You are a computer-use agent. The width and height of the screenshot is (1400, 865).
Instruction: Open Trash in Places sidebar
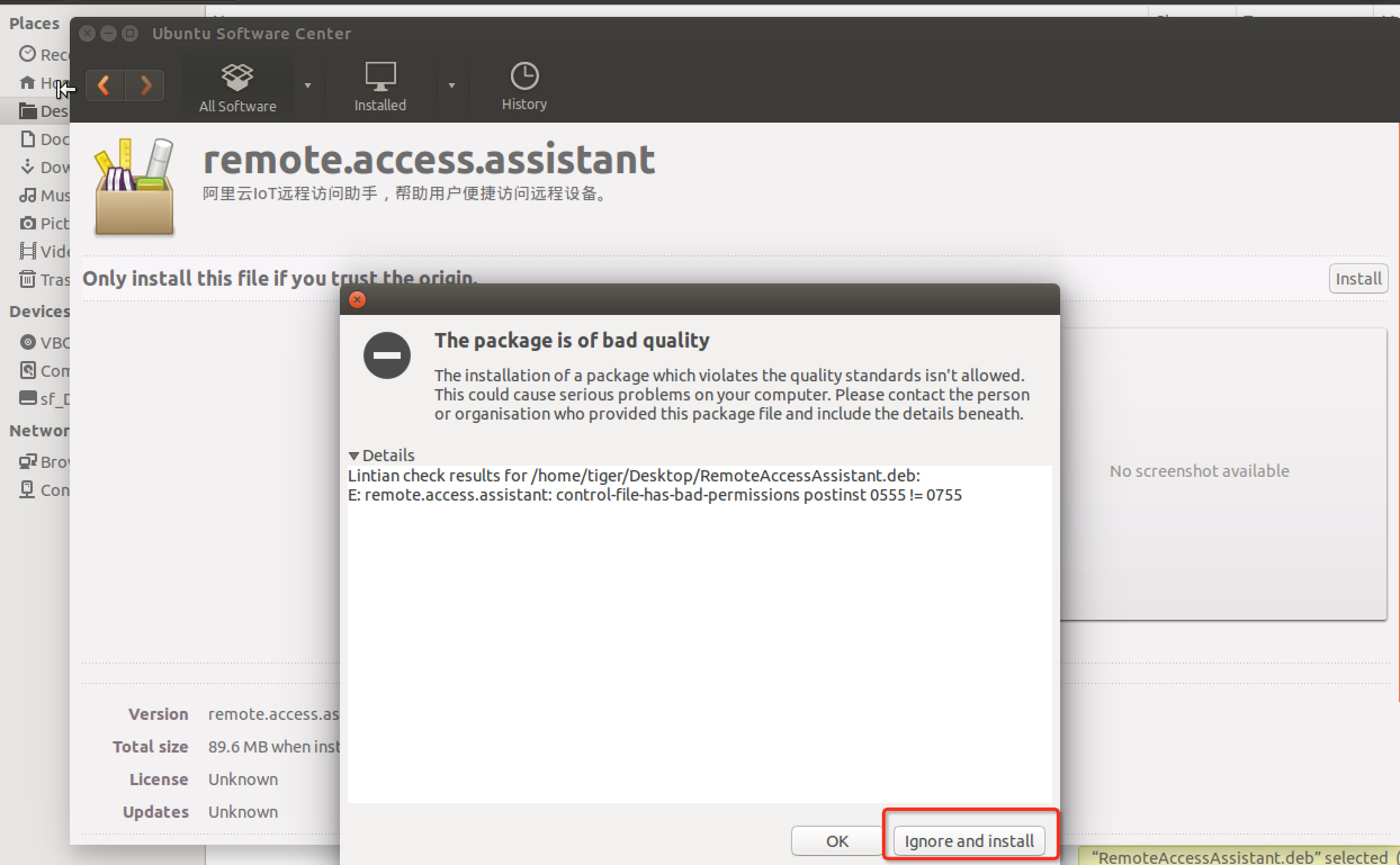tap(44, 279)
